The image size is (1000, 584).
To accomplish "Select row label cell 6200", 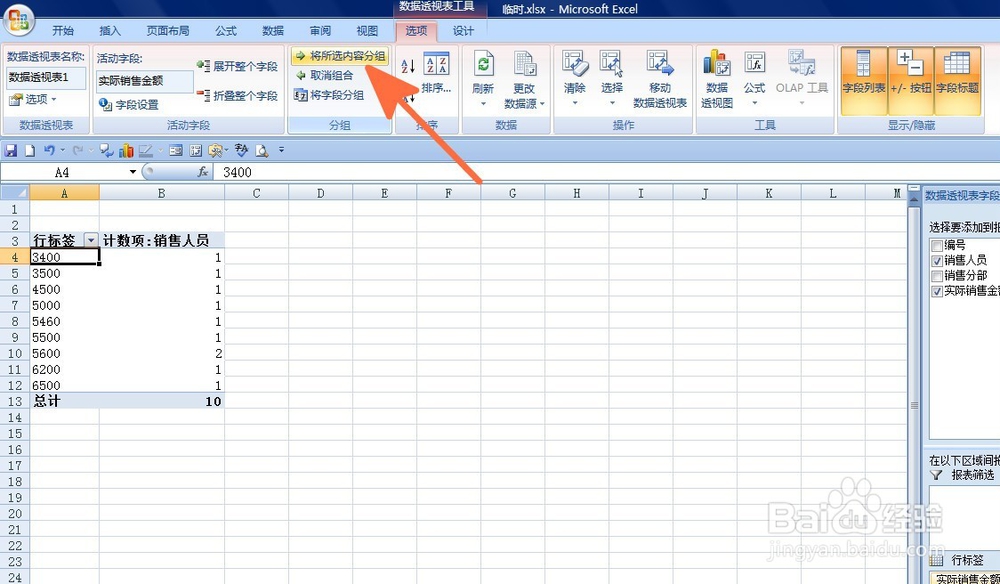I will (64, 369).
